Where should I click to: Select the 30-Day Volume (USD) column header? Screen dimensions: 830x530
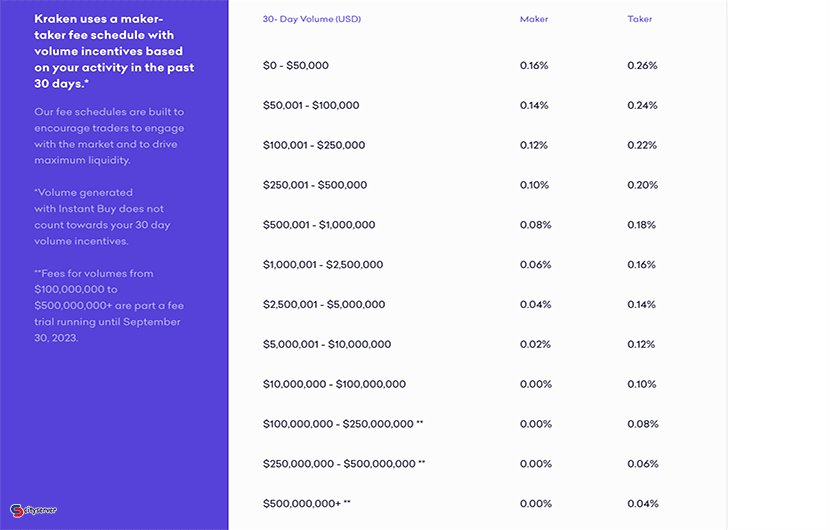[312, 19]
